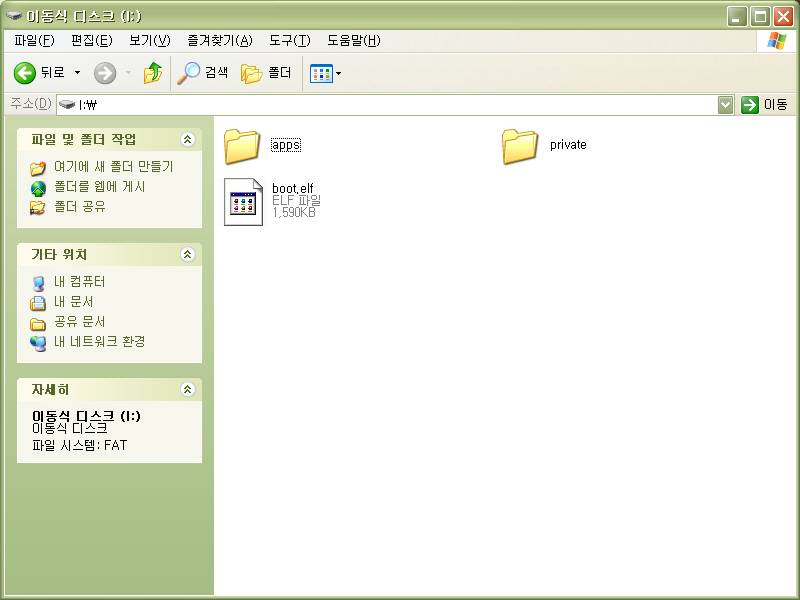Close the 이동식 디스크 window
The width and height of the screenshot is (800, 600).
click(783, 17)
